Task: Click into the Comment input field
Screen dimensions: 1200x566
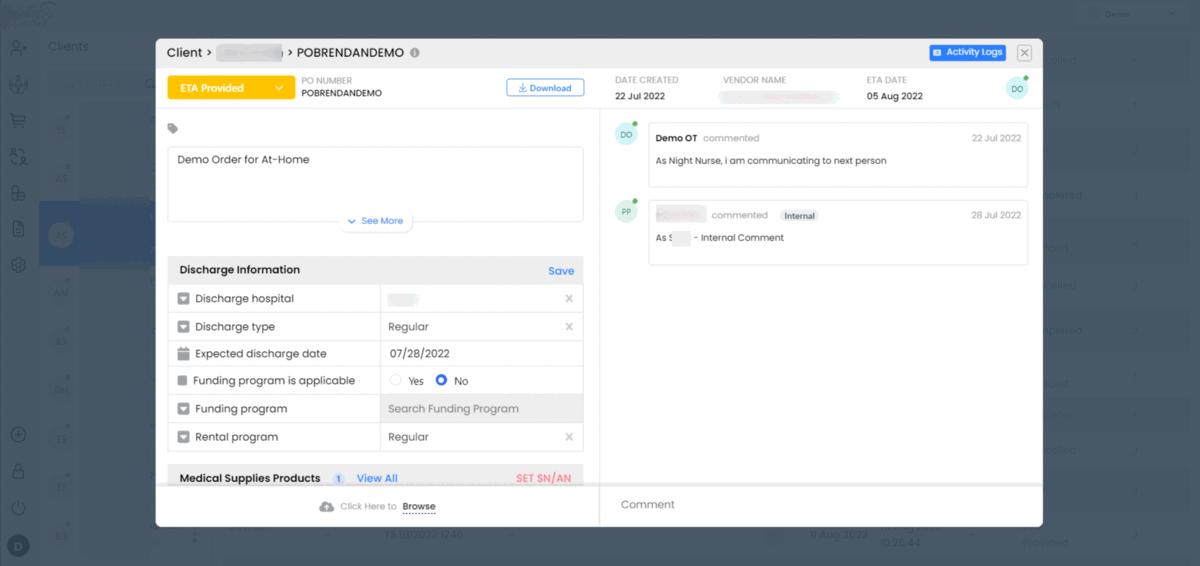Action: (x=820, y=505)
